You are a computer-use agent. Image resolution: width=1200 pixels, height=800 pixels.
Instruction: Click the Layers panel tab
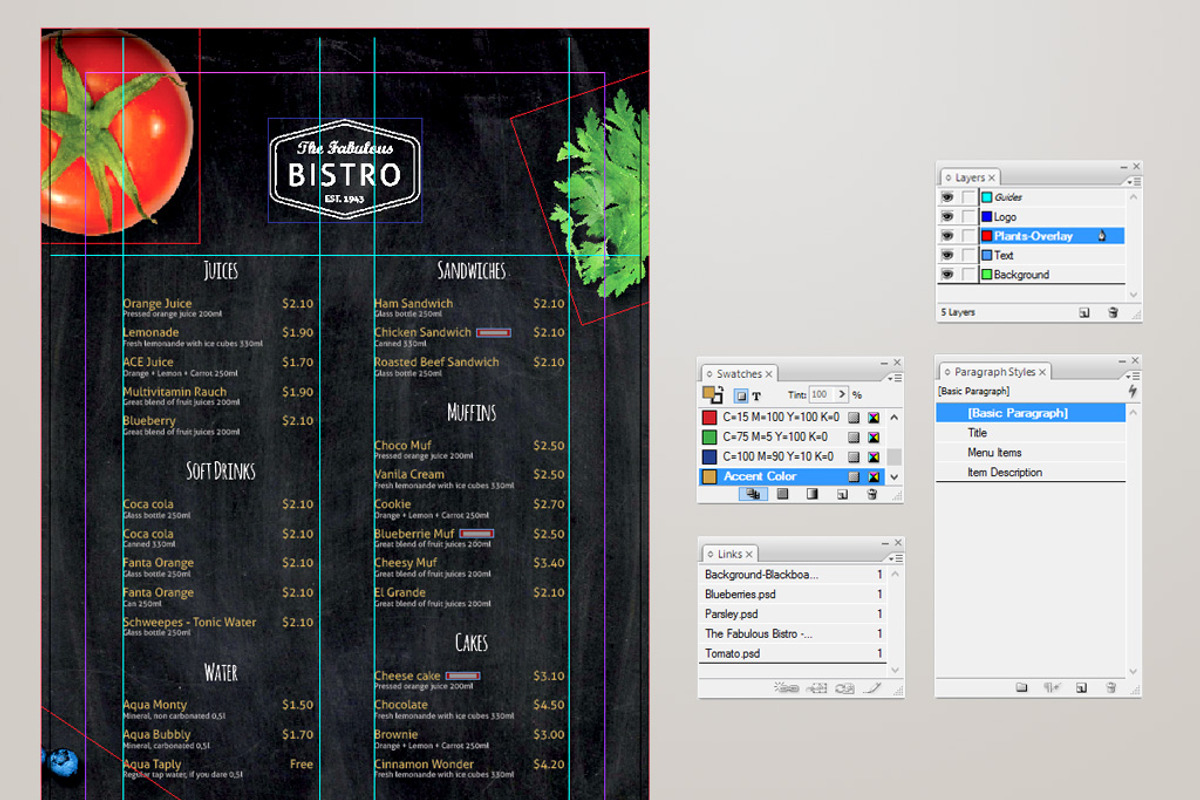tap(969, 178)
